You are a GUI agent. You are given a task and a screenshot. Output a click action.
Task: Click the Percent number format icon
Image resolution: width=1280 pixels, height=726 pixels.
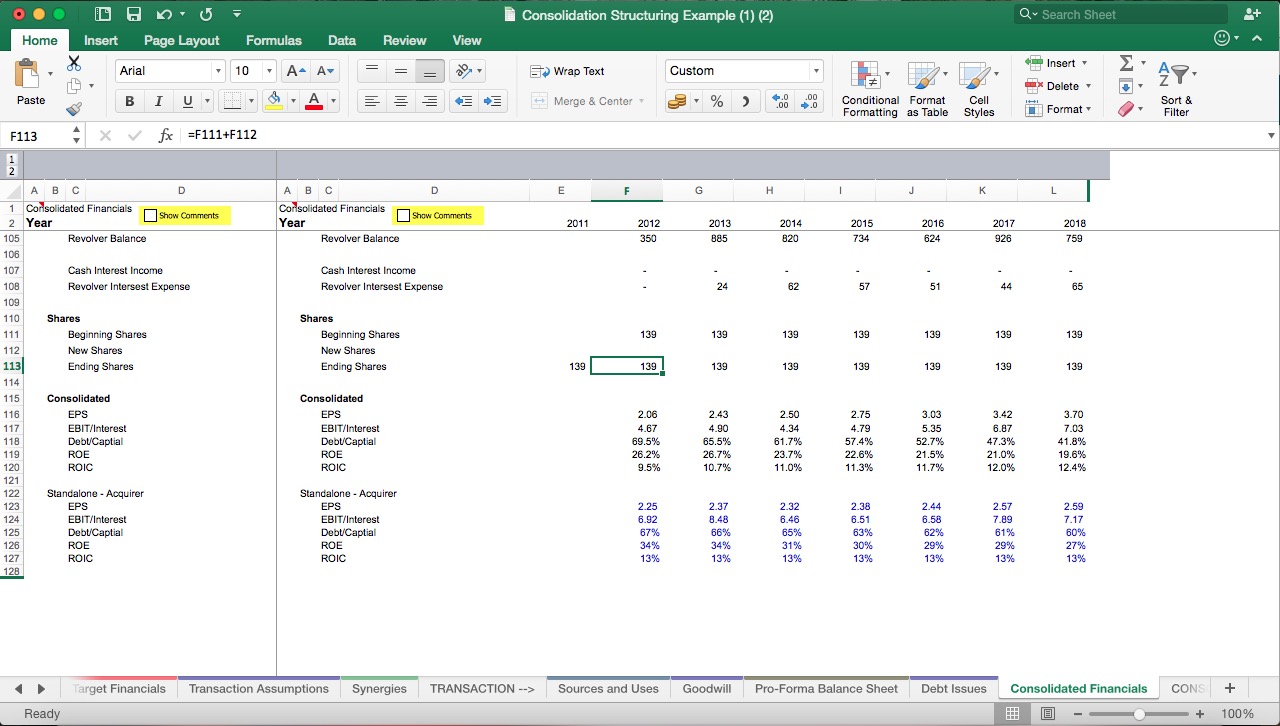point(716,101)
